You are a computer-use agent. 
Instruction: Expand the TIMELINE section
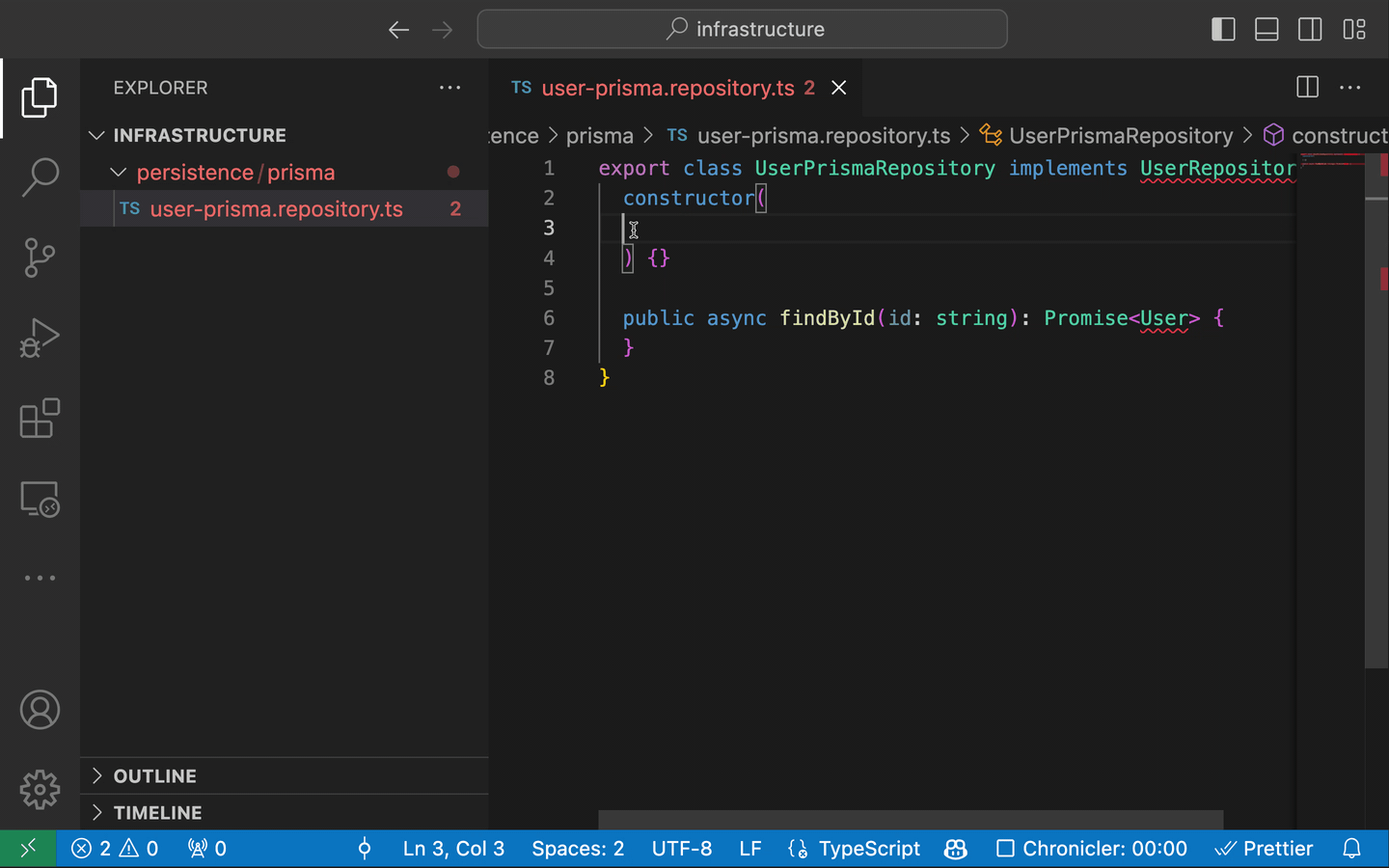[x=157, y=813]
